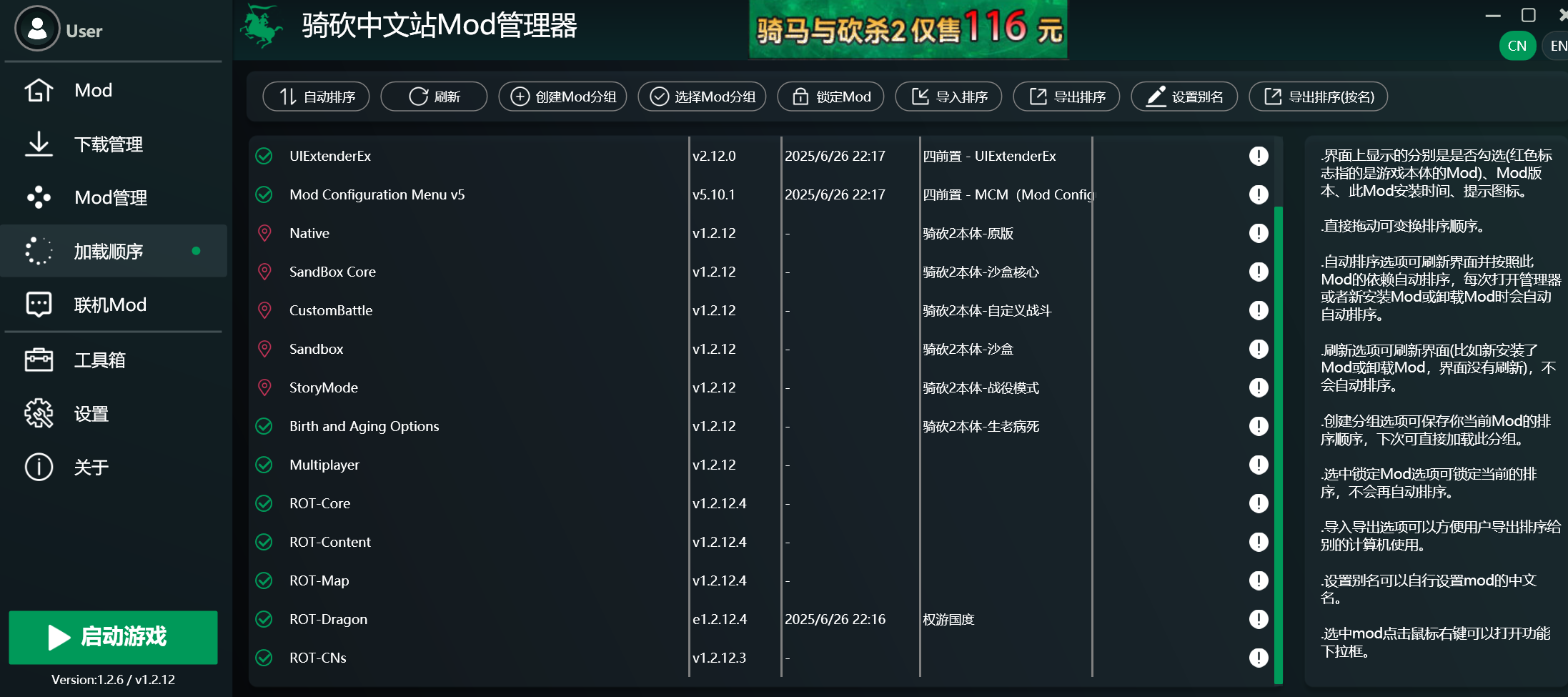Click 选择Mod分组 button
Screen dimensions: 1568x697
(x=702, y=97)
